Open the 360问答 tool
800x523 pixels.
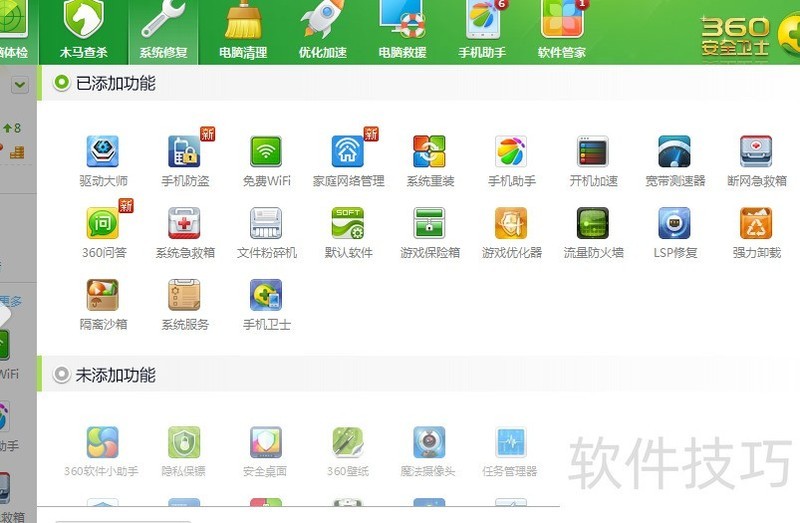[x=103, y=233]
